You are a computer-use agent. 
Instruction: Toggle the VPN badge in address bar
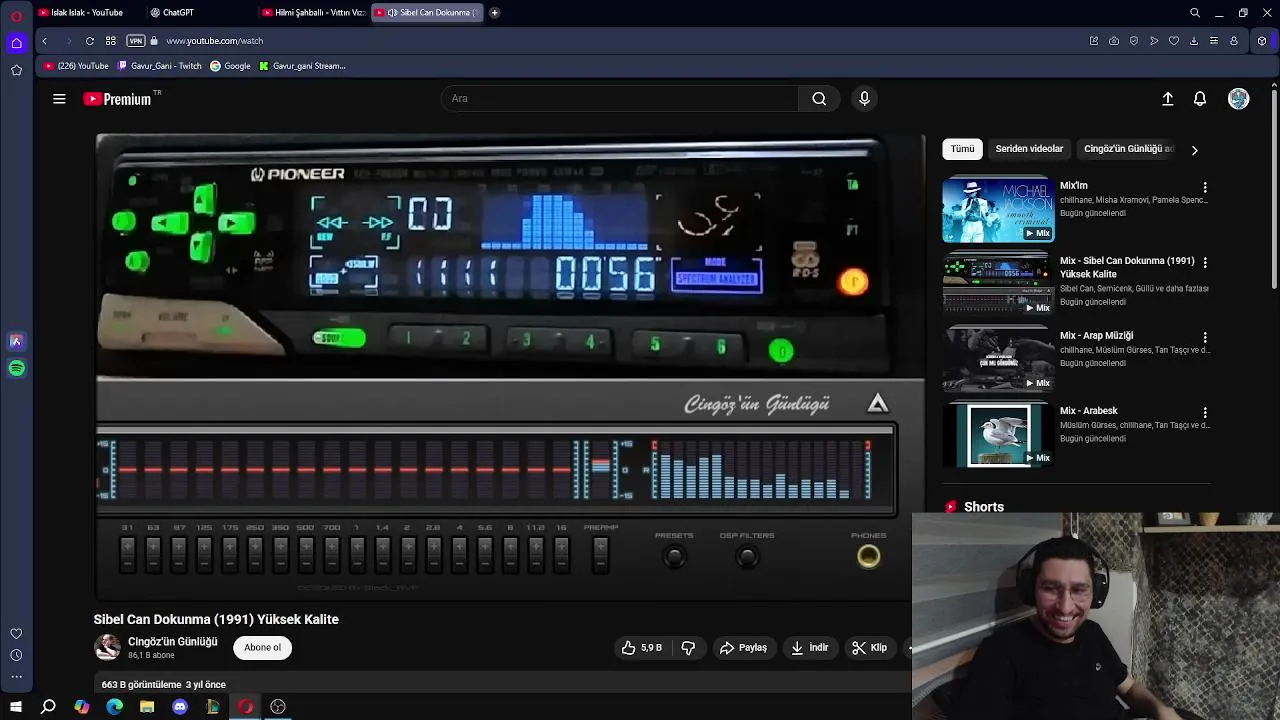(x=136, y=41)
